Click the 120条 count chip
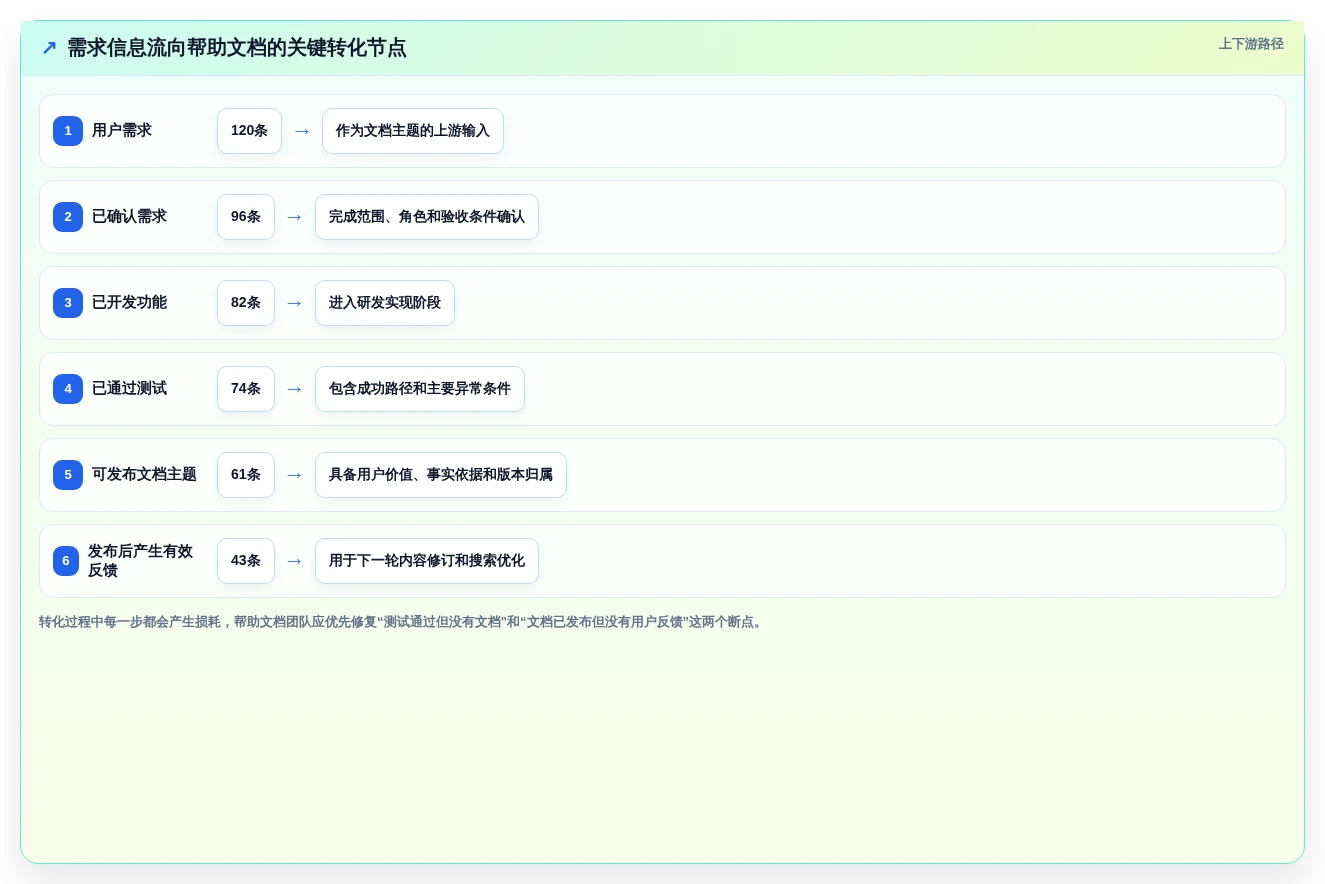 click(x=249, y=131)
